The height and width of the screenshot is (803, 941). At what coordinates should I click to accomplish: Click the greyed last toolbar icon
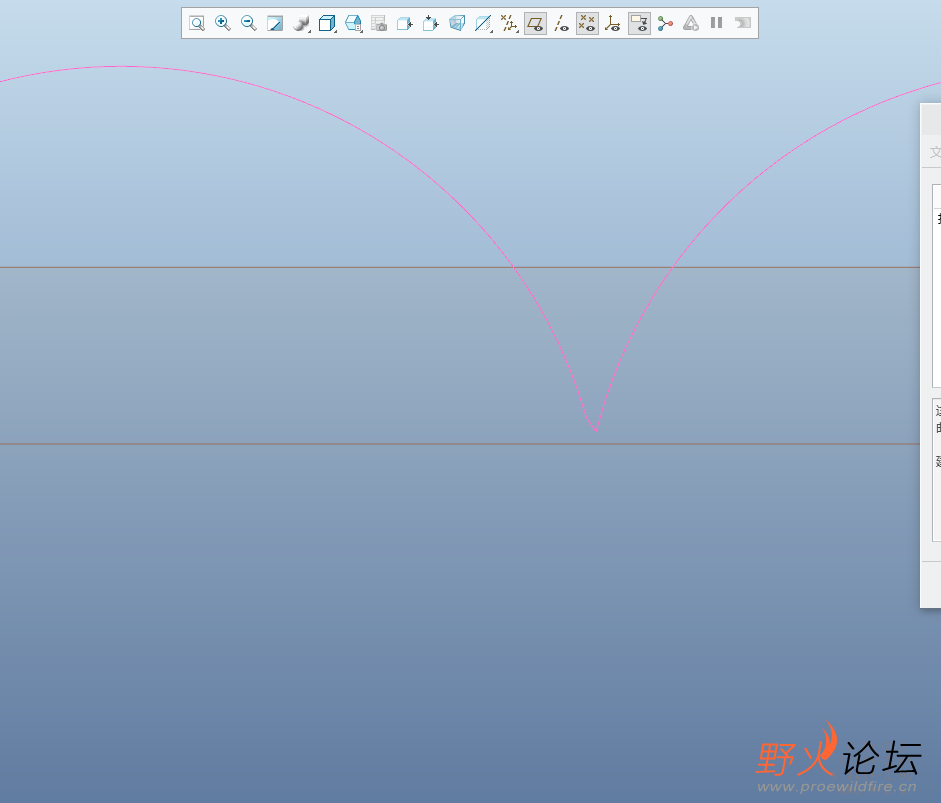743,23
